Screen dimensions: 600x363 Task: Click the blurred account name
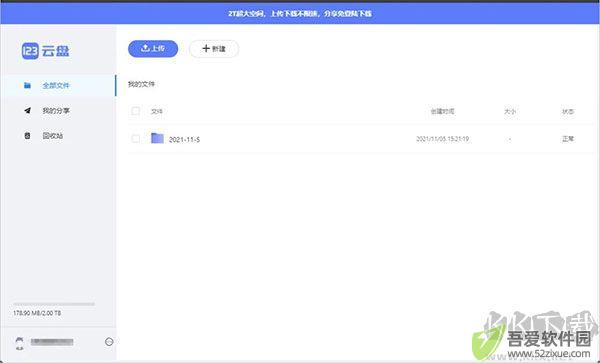pyautogui.click(x=52, y=342)
